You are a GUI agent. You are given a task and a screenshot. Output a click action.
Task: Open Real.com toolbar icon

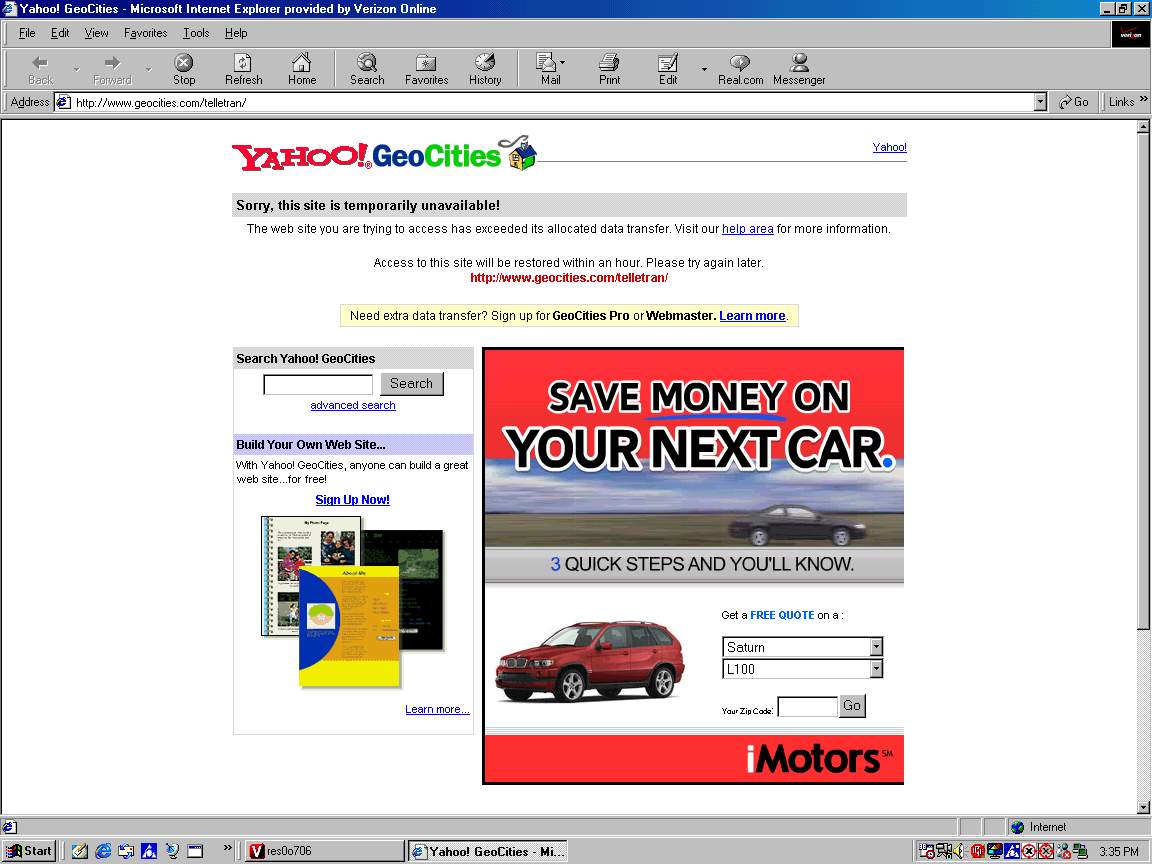pyautogui.click(x=740, y=69)
